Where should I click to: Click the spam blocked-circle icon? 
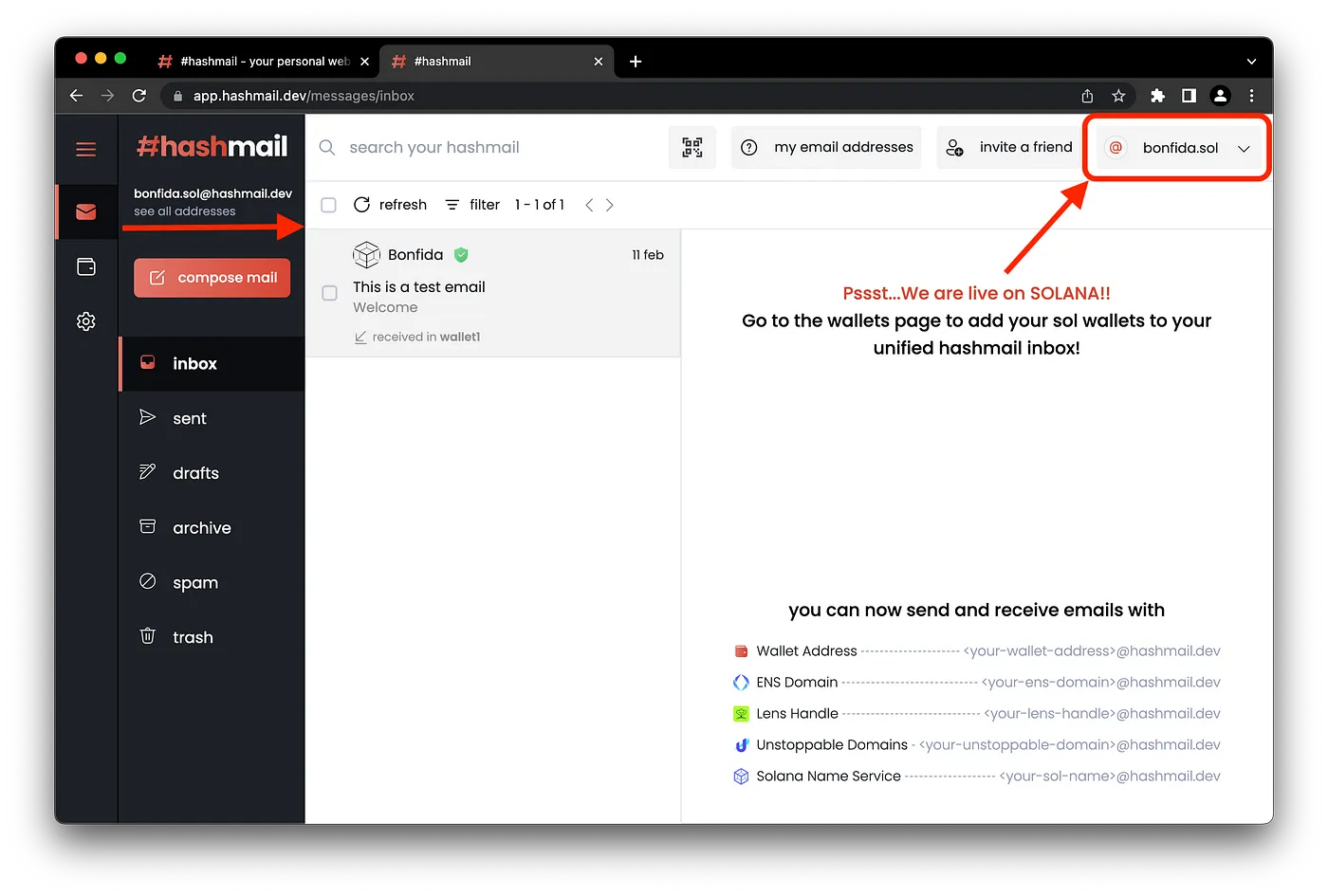pyautogui.click(x=147, y=581)
